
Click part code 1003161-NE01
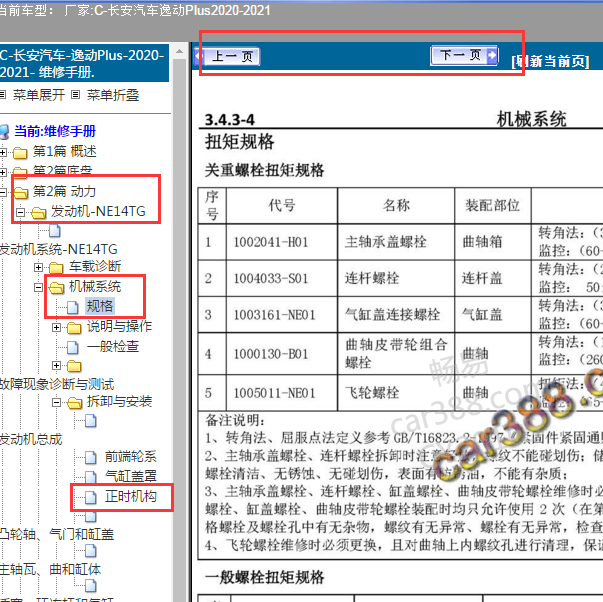click(275, 315)
